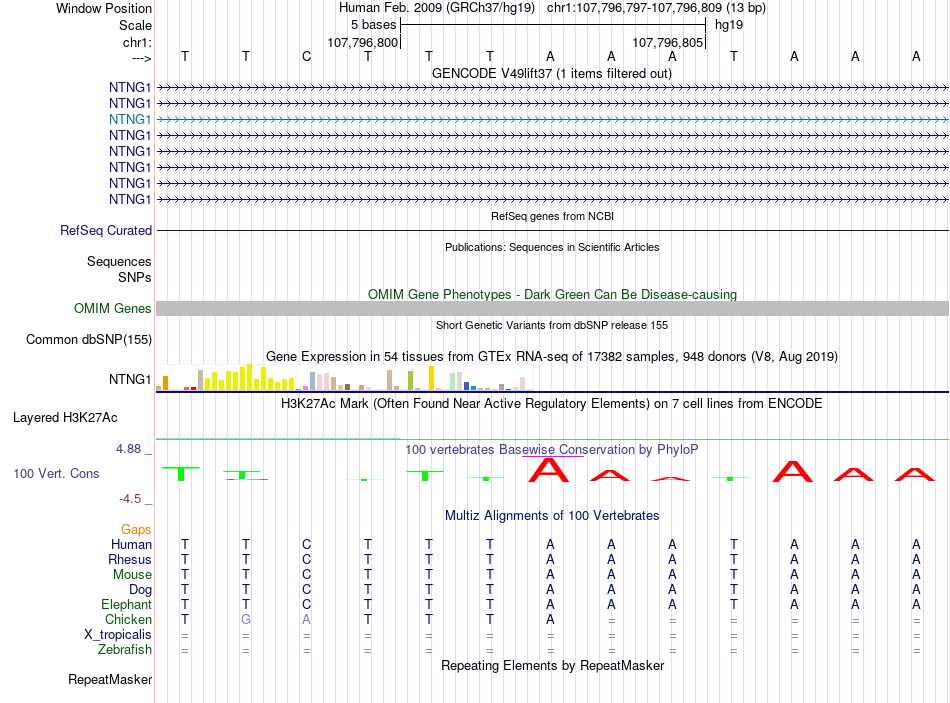Click the Zebrafish alignment row label
The height and width of the screenshot is (703, 950).
tap(125, 649)
